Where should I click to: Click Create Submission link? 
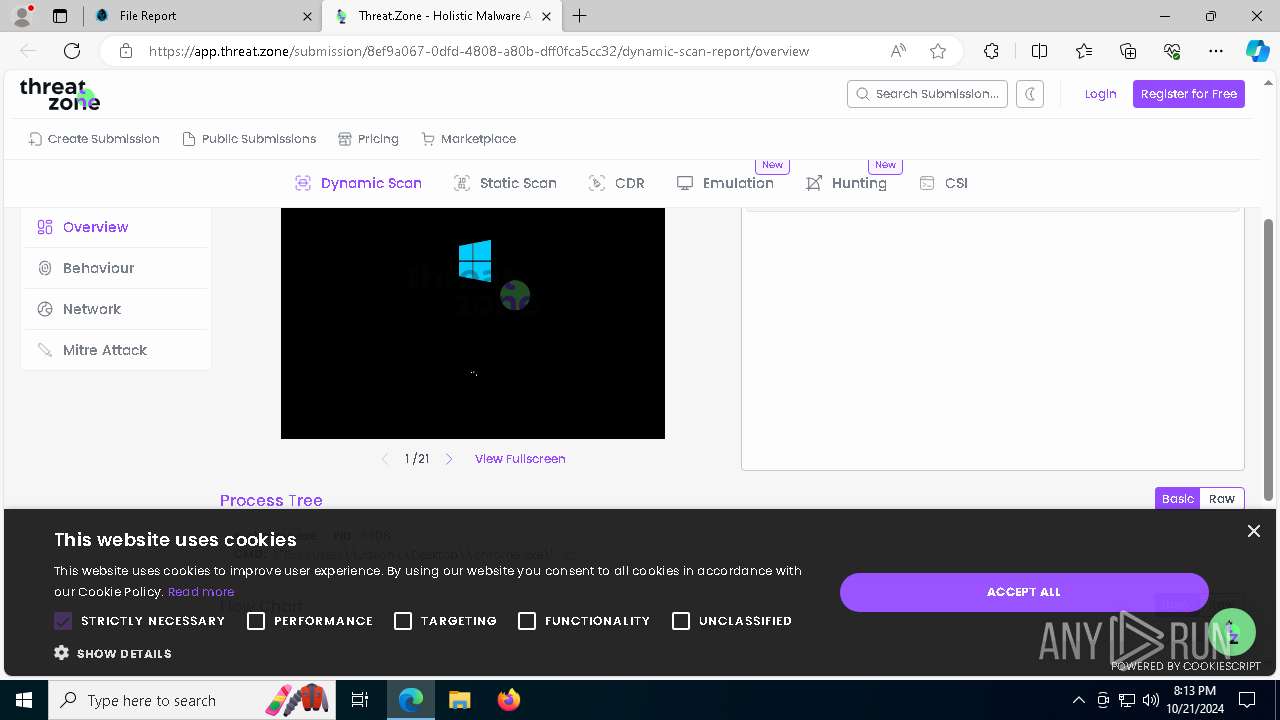pos(94,139)
